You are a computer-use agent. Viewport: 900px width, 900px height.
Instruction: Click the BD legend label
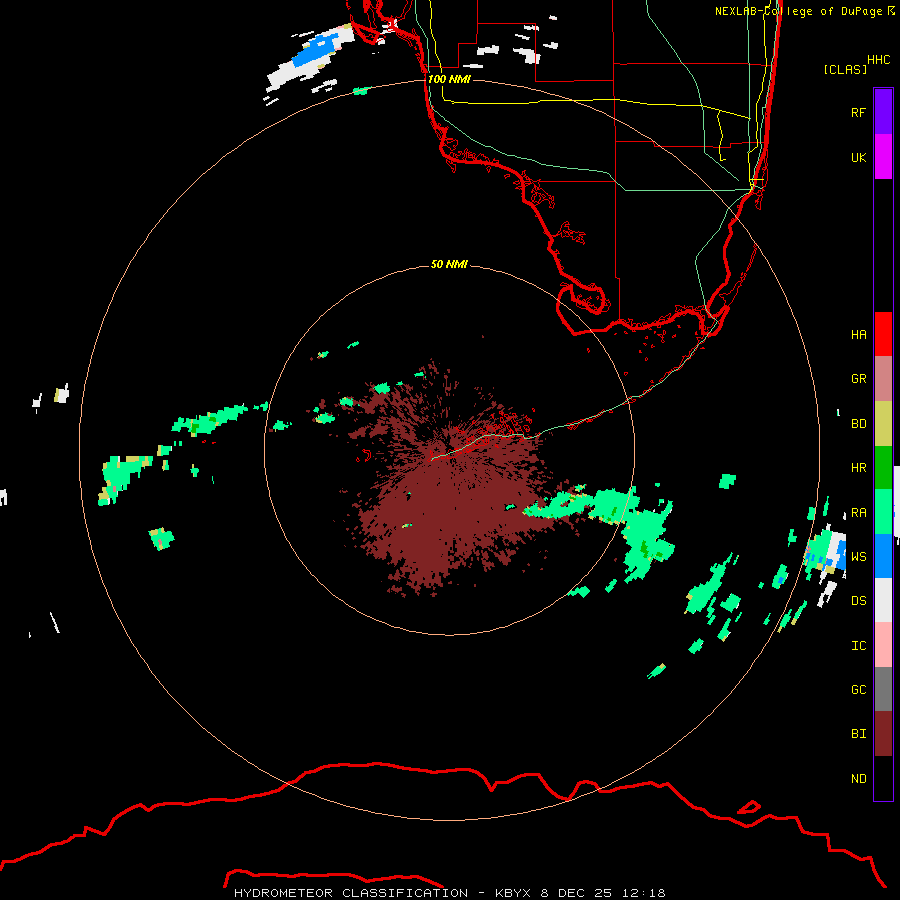pos(858,424)
